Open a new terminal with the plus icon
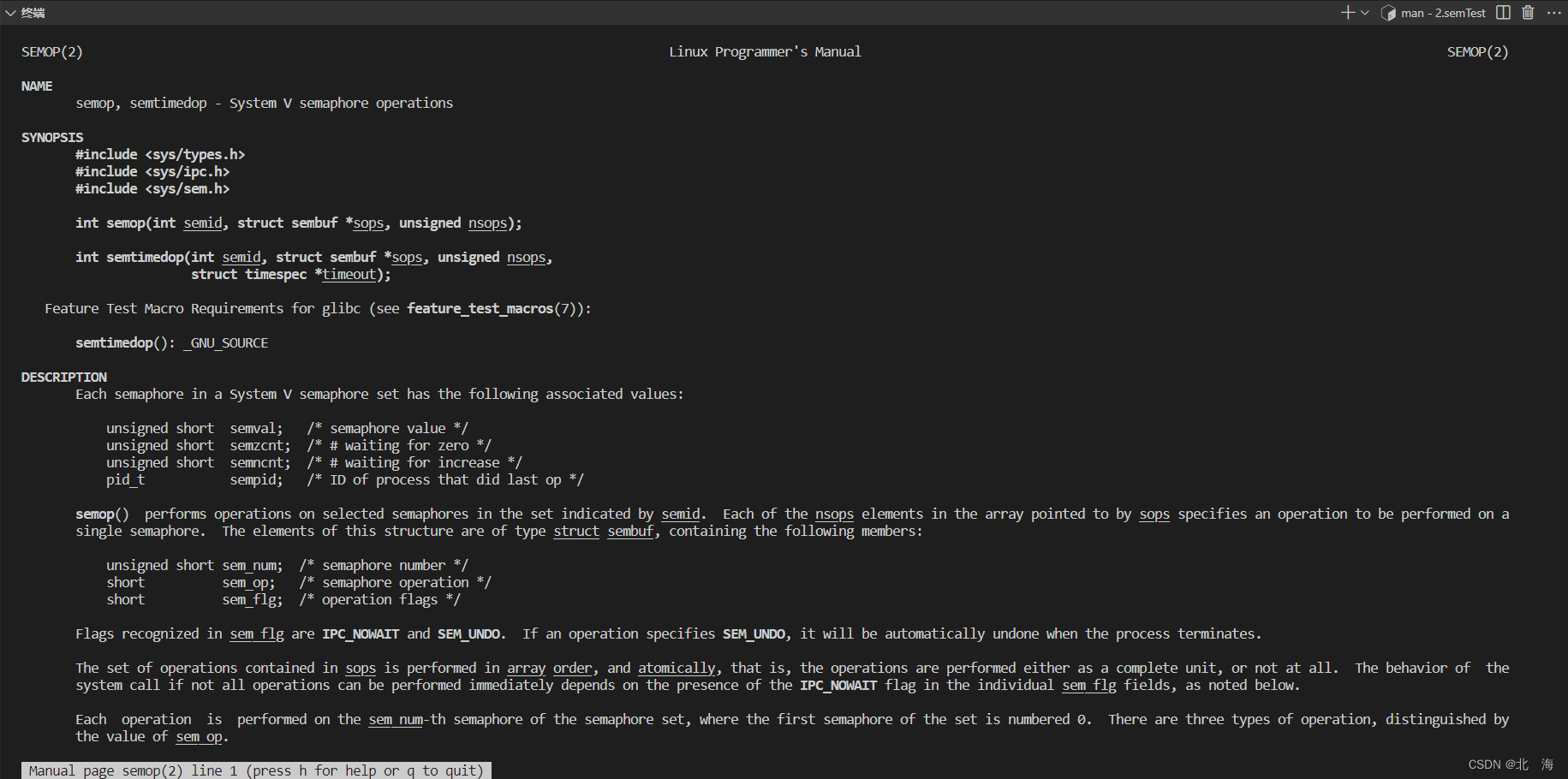The height and width of the screenshot is (779, 1568). (x=1348, y=13)
